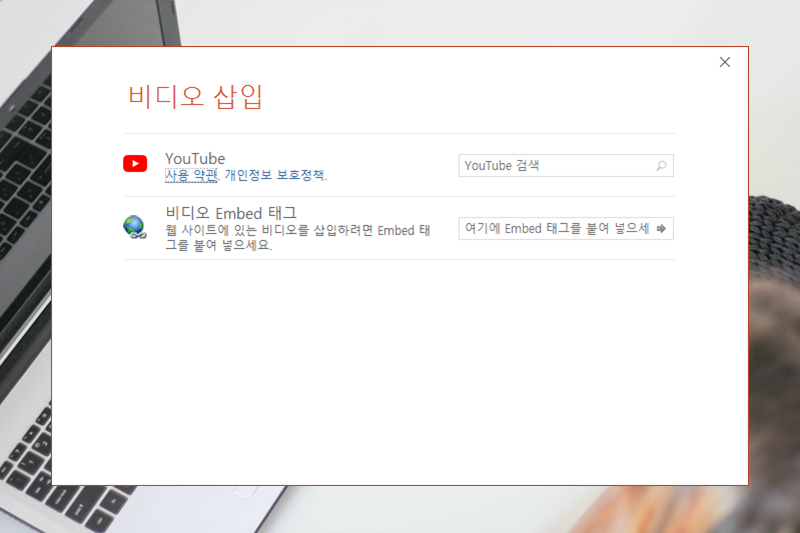
Task: Click the red YouTube logo icon
Action: [x=135, y=164]
